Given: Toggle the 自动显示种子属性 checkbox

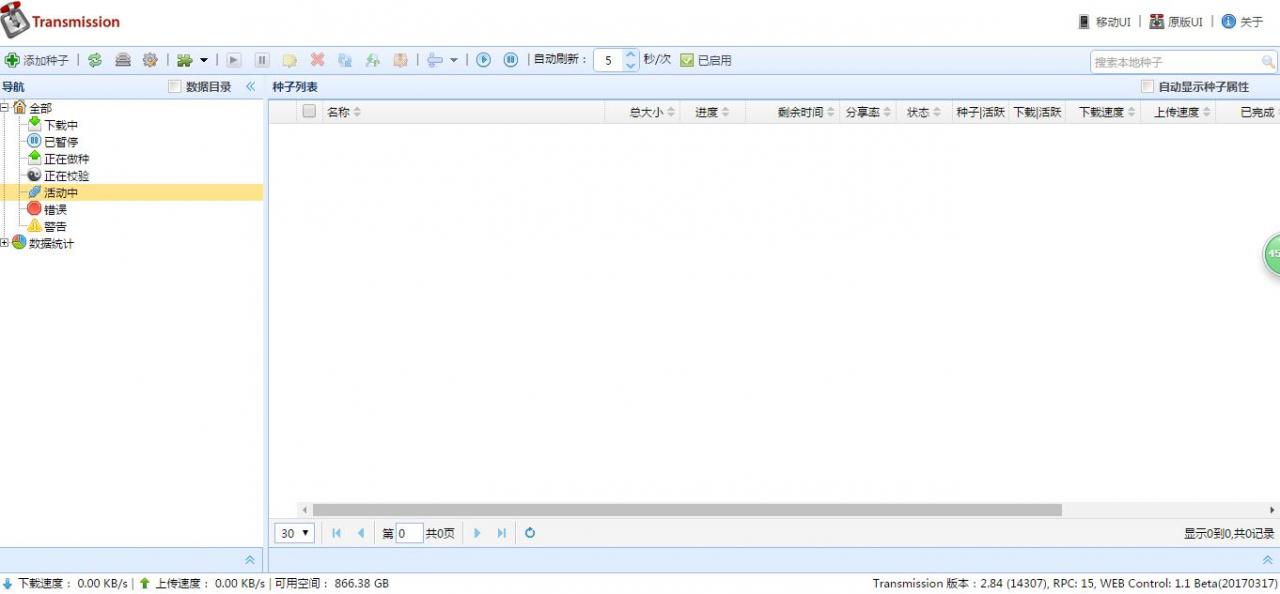Looking at the screenshot, I should (1148, 87).
